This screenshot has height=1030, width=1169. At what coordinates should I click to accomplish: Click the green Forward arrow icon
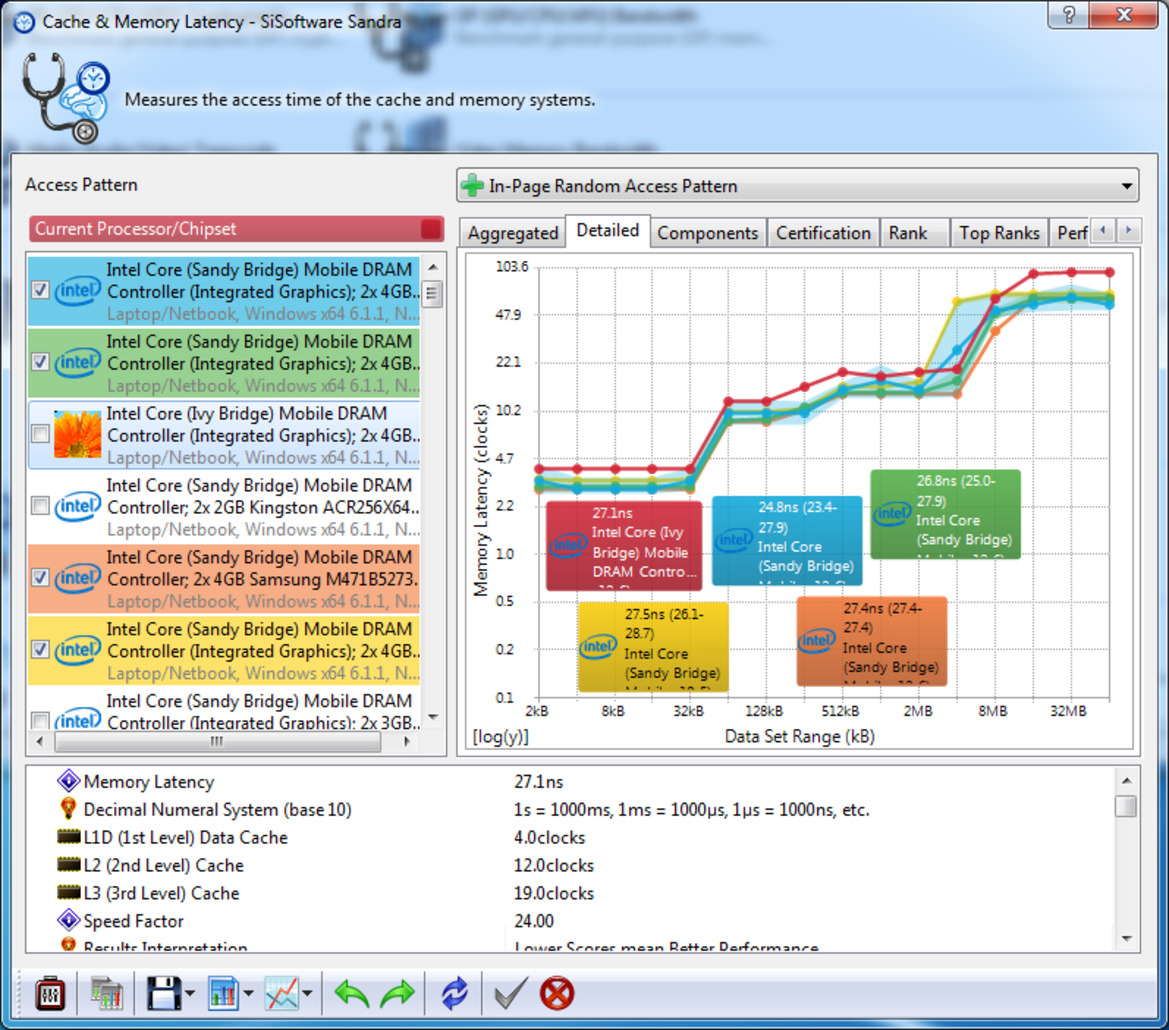[x=397, y=993]
